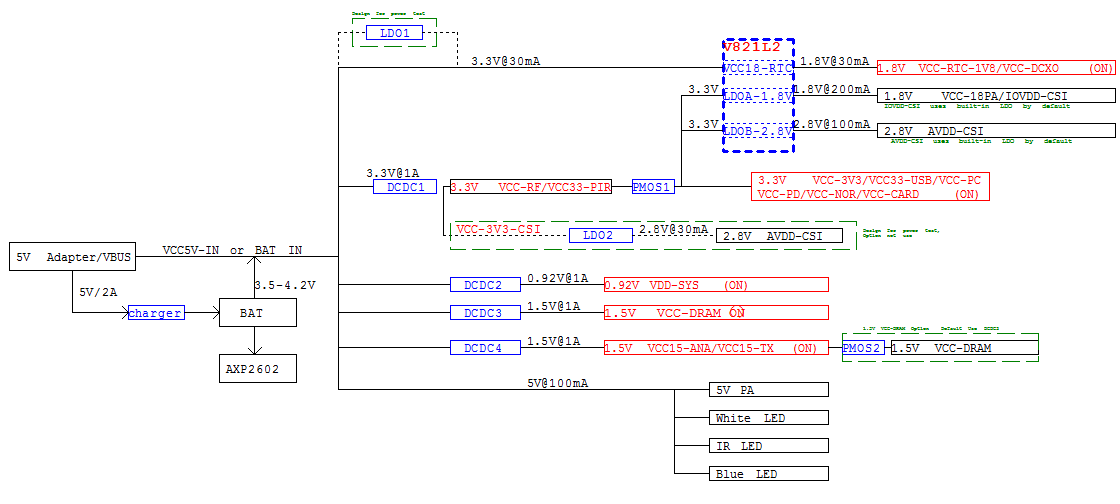This screenshot has width=1120, height=504.
Task: Click the "1.5V@1A" label after DCDC3
Action: pyautogui.click(x=554, y=306)
